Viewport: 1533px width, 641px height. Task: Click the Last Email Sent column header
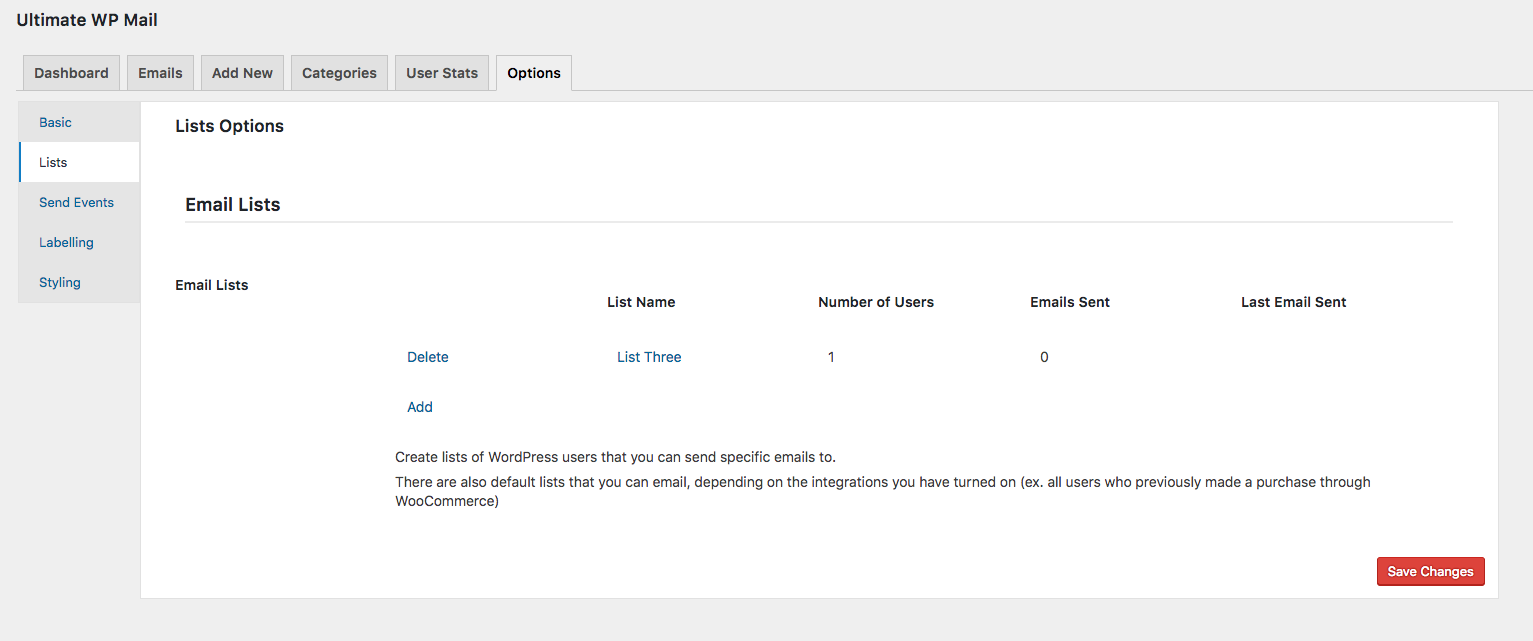tap(1294, 302)
